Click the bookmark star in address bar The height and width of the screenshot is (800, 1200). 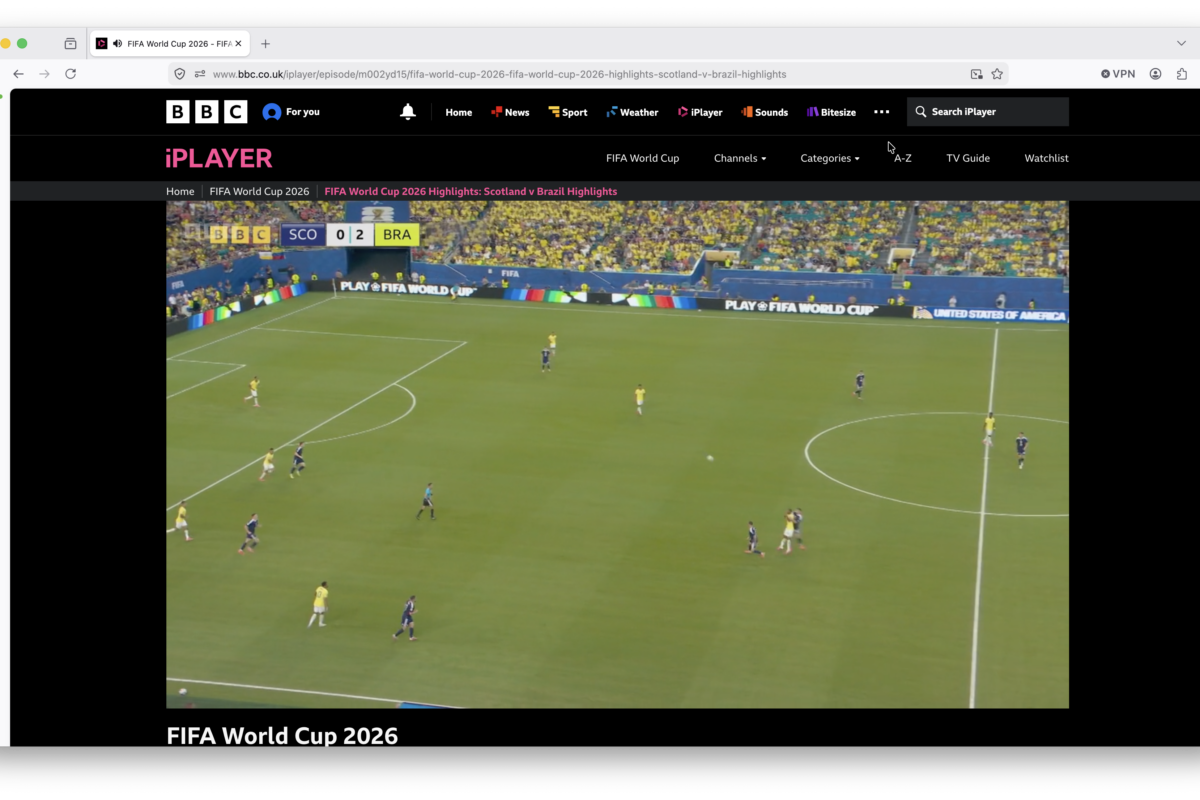[997, 74]
